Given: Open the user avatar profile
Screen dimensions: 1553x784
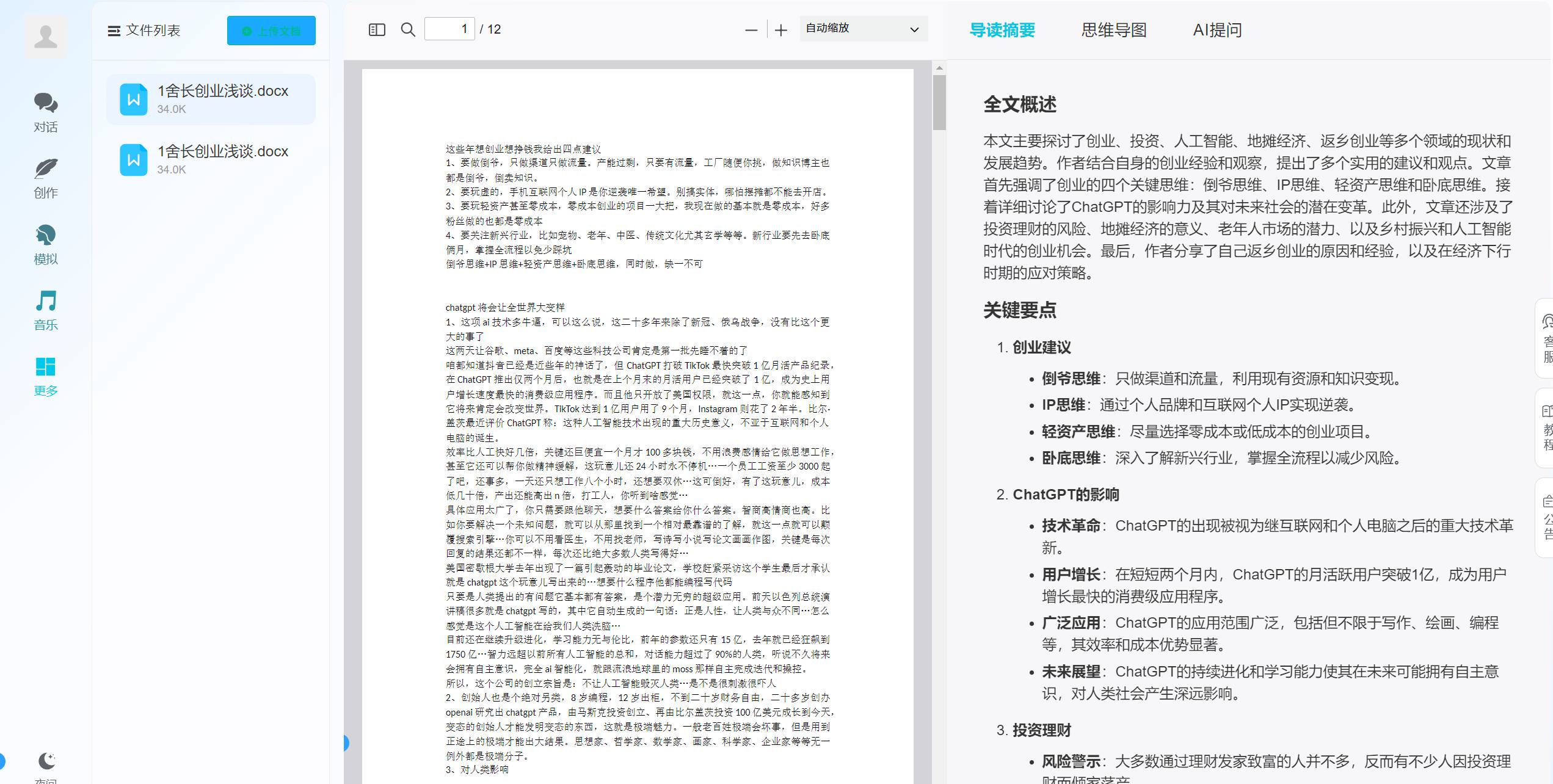Looking at the screenshot, I should 46,37.
